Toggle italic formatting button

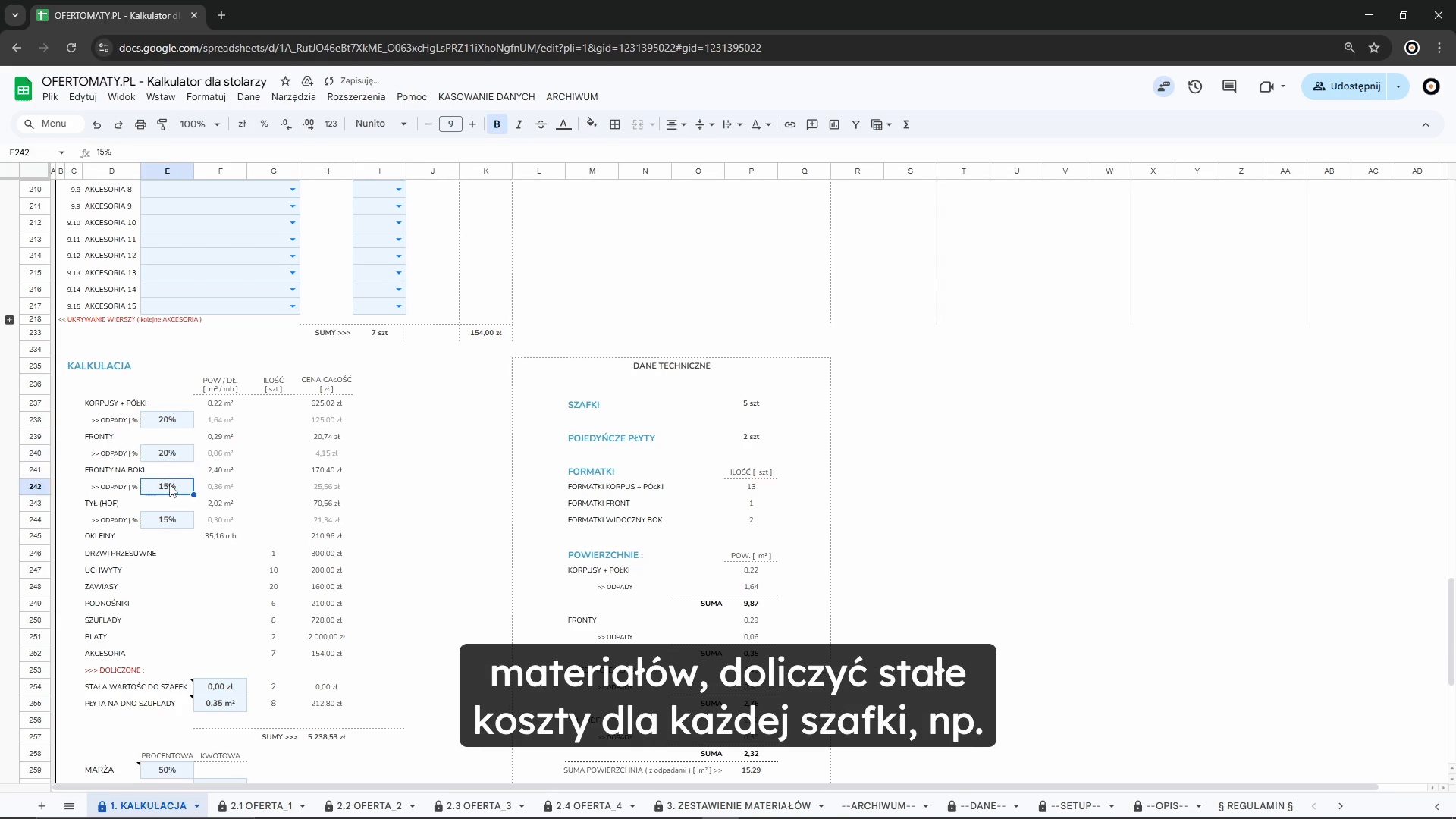[519, 124]
